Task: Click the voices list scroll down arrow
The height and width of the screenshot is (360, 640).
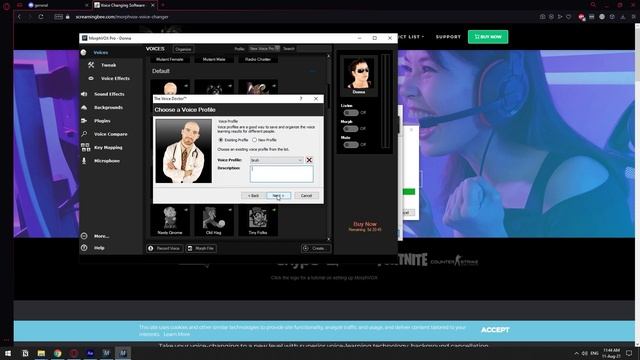Action: click(329, 239)
